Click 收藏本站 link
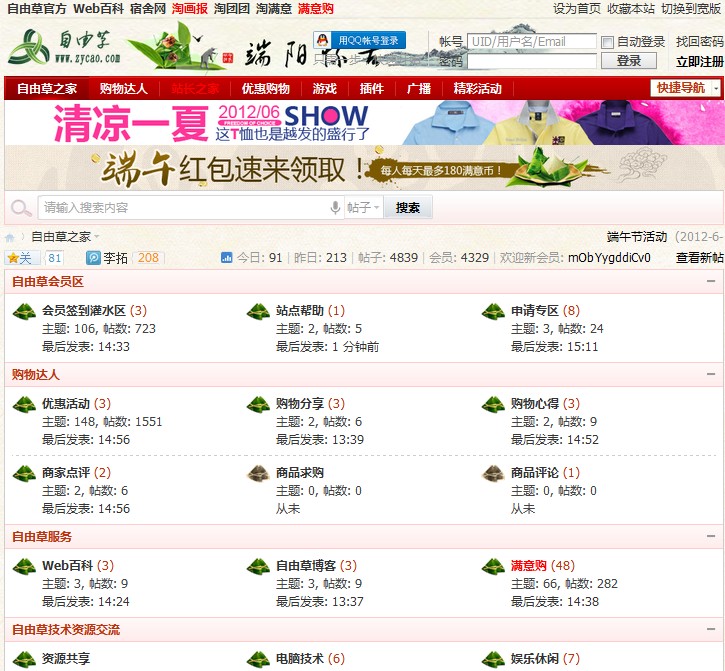 631,8
